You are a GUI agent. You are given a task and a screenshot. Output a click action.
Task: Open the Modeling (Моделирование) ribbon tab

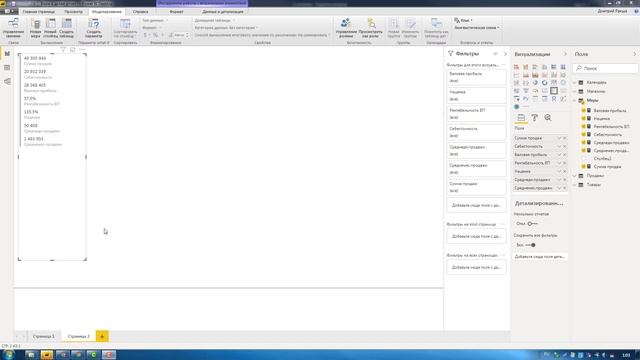pos(107,12)
